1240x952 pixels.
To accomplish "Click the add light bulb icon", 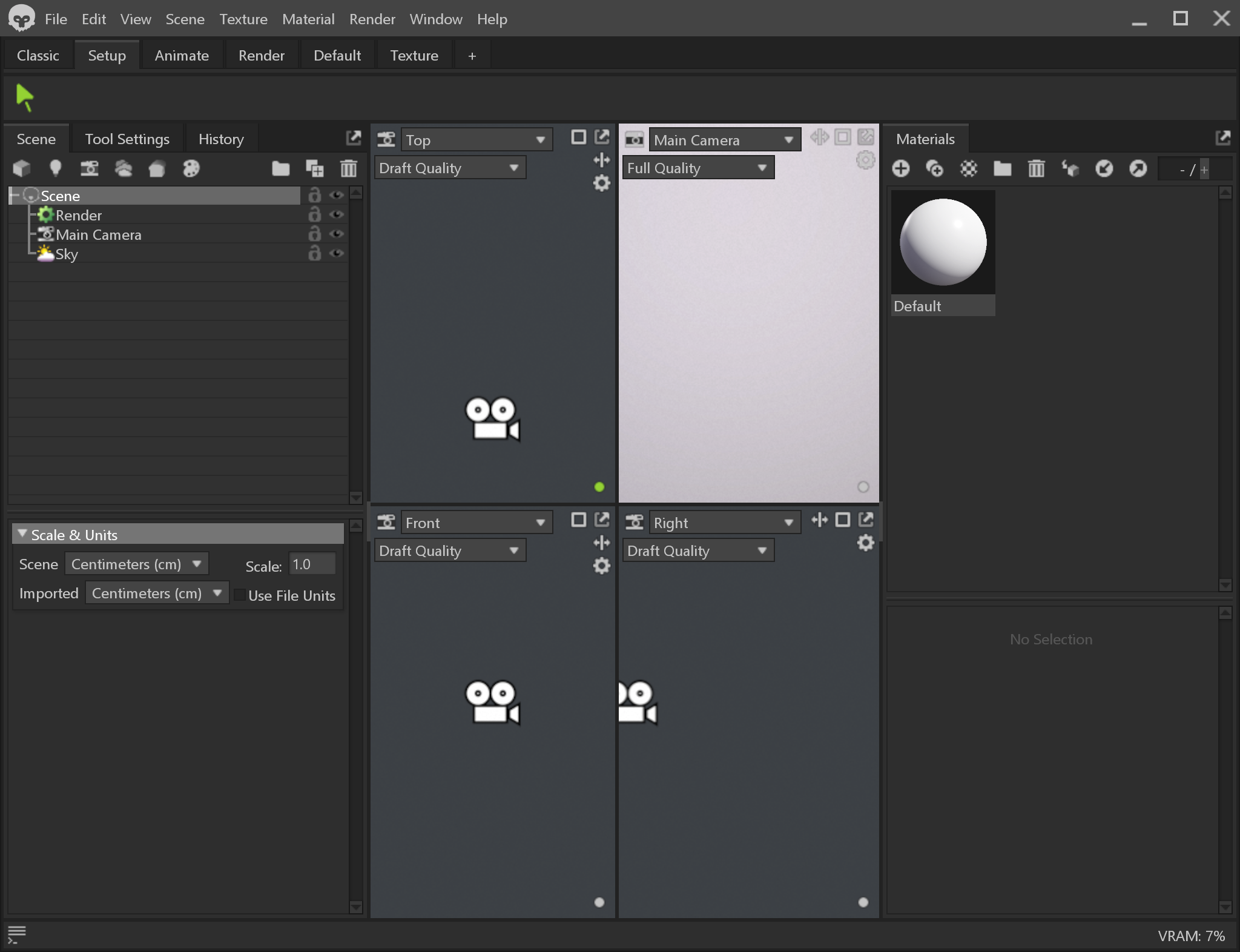I will 55,168.
